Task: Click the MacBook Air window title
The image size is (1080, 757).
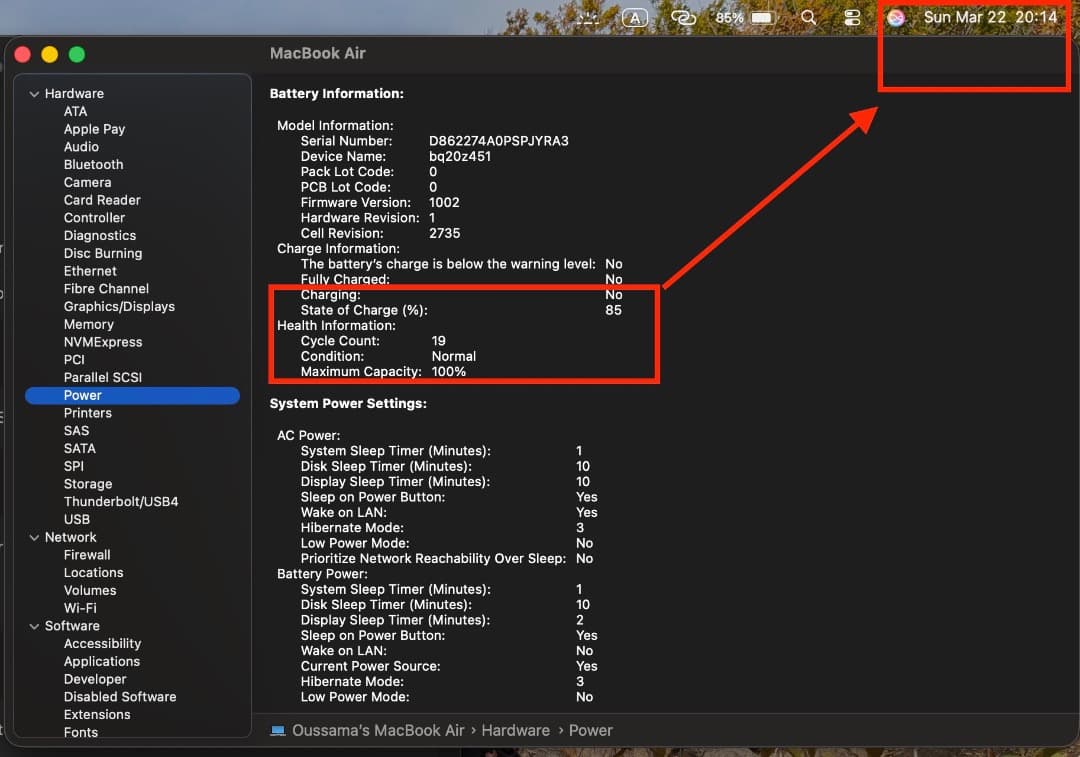Action: pyautogui.click(x=318, y=53)
